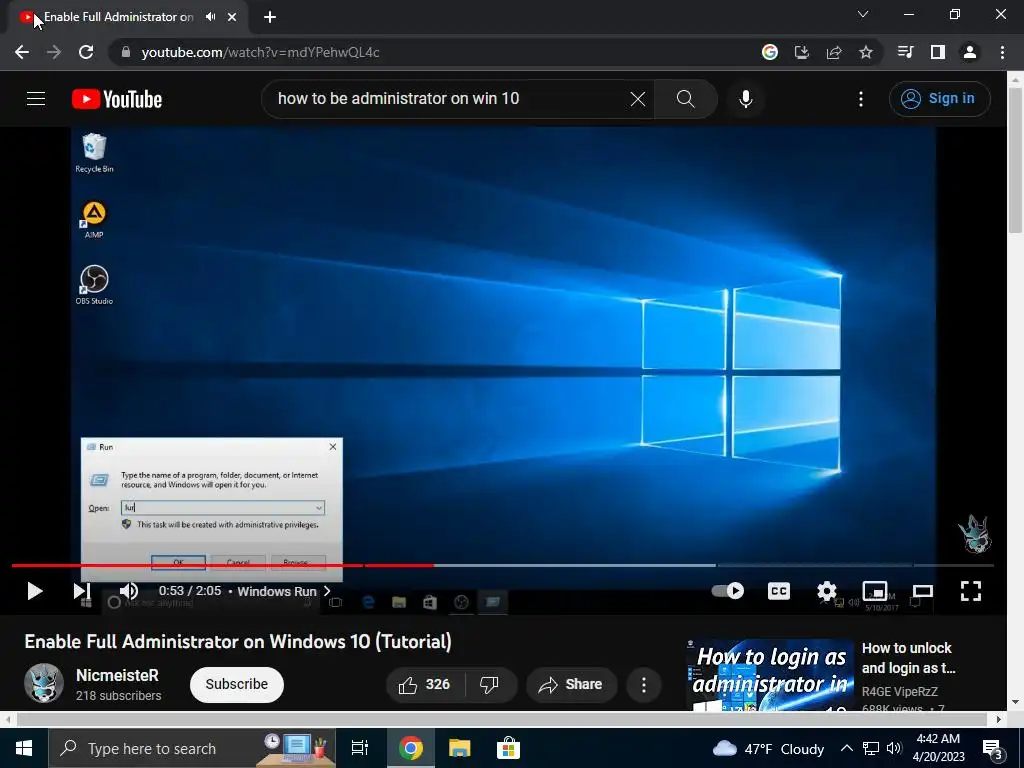Open the NicmeisteR channel name link

tap(118, 675)
